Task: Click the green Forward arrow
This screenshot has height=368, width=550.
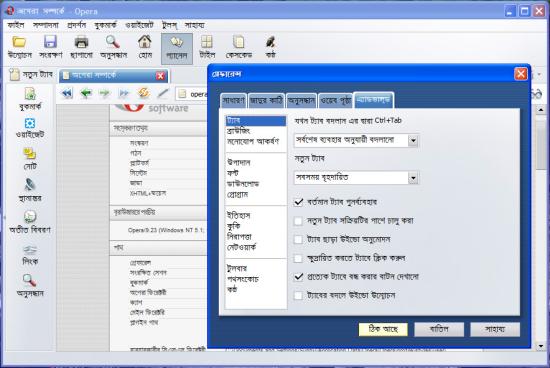Action: 105,93
